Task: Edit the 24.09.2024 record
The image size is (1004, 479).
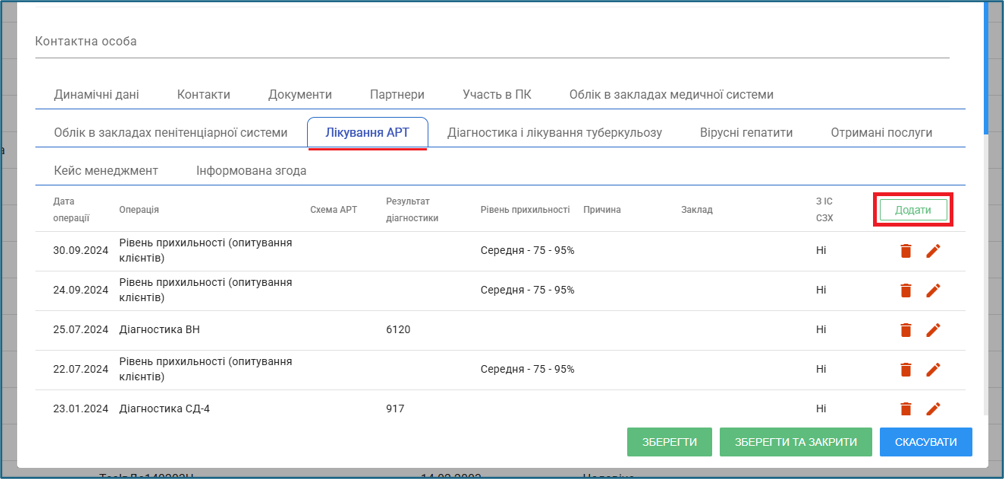Action: [x=934, y=291]
